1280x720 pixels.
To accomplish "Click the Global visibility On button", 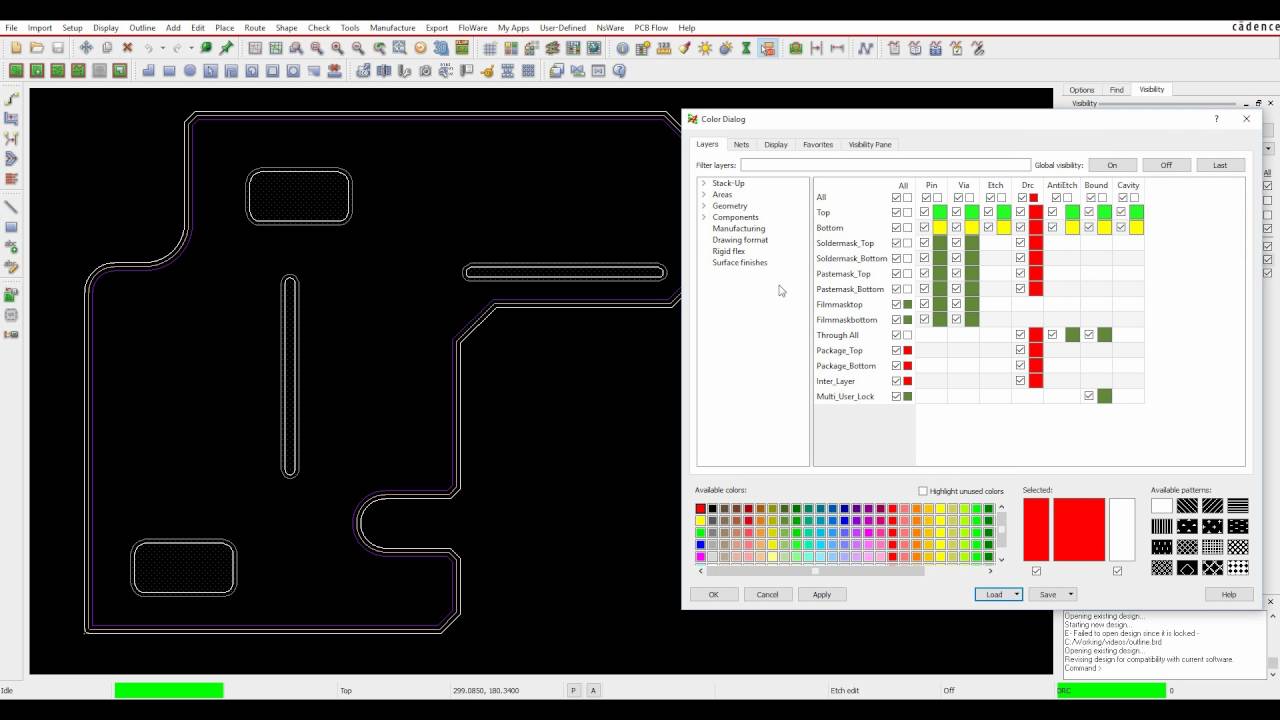I will [x=1112, y=165].
